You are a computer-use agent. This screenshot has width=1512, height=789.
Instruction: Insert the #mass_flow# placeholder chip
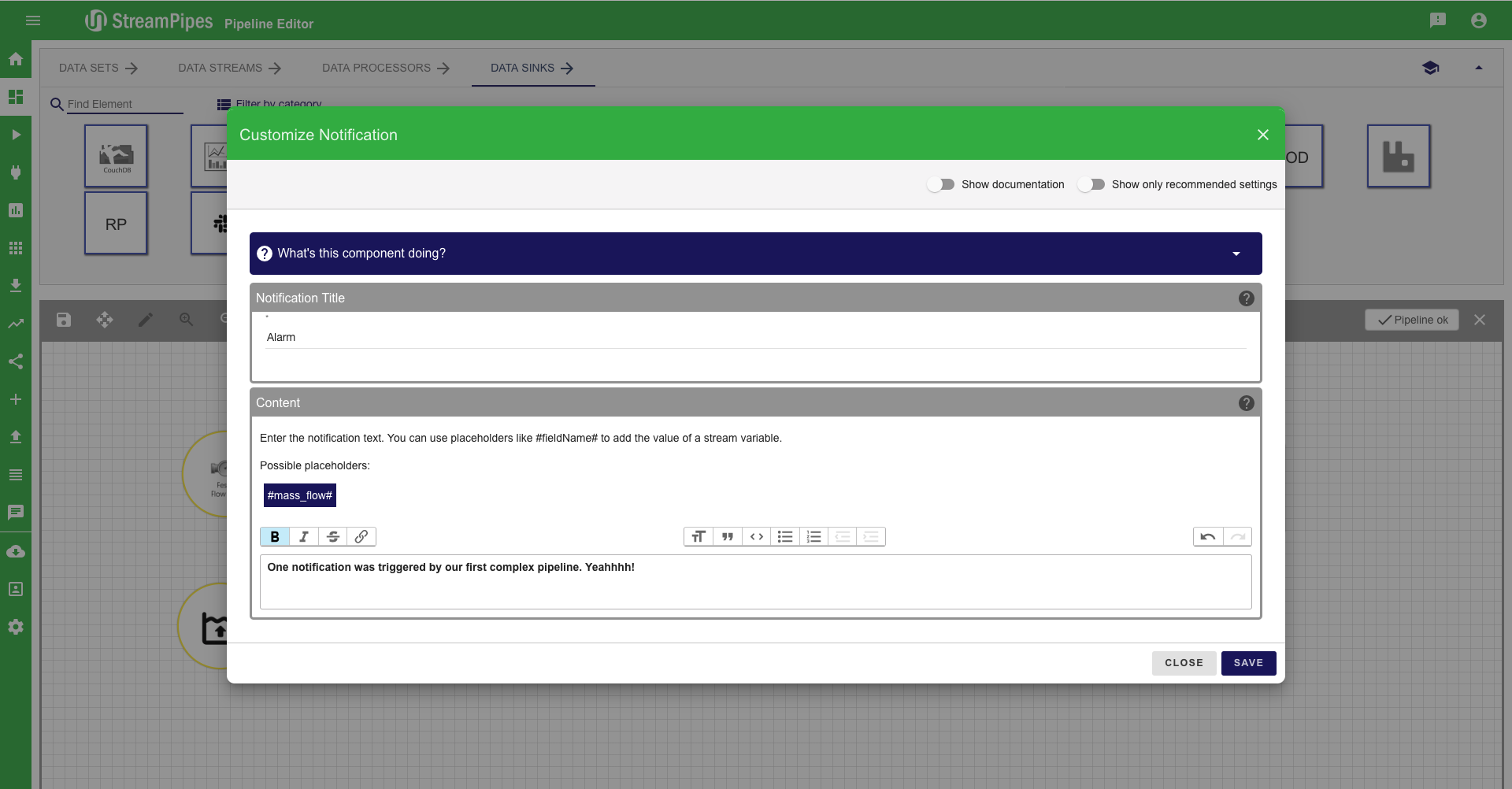point(300,495)
